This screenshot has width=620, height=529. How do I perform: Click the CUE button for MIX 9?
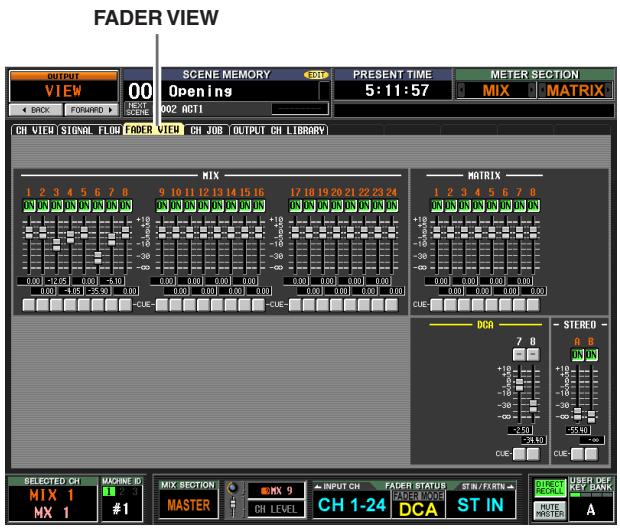162,305
